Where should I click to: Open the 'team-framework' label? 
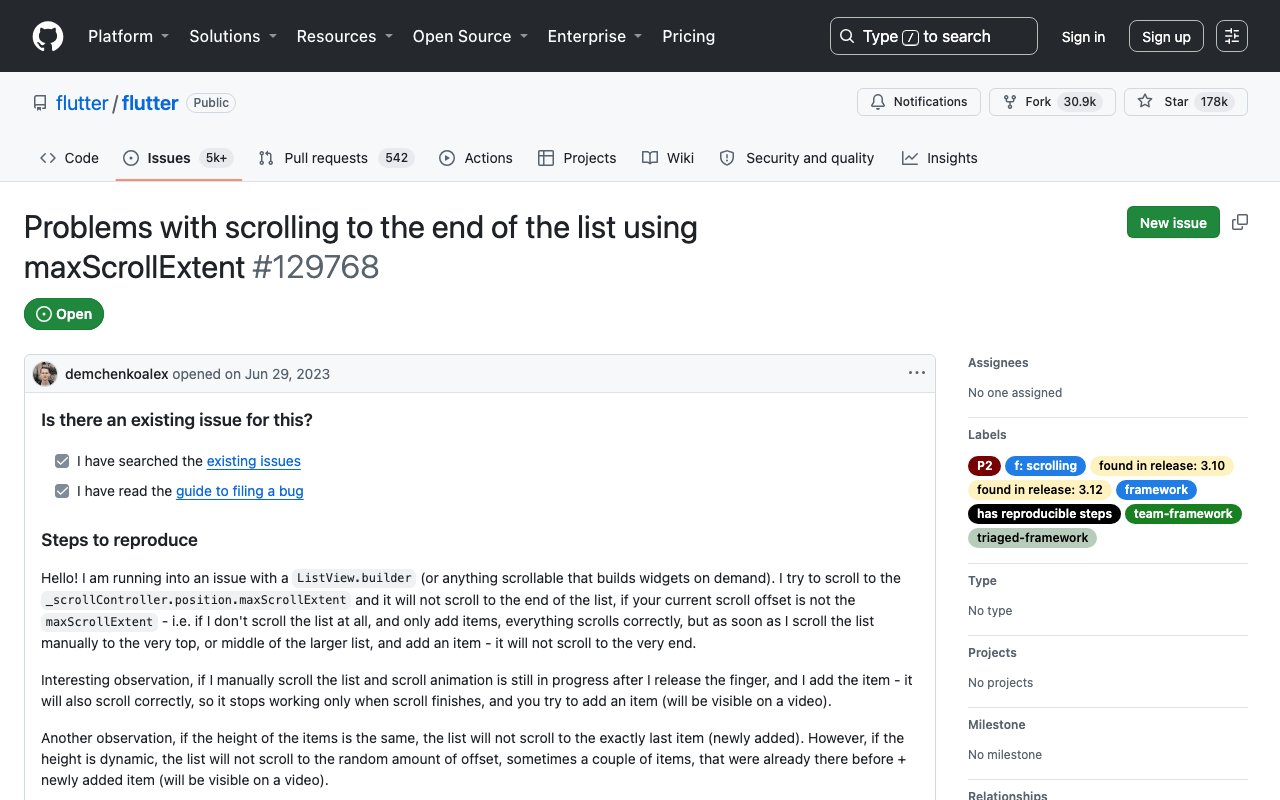tap(1183, 514)
